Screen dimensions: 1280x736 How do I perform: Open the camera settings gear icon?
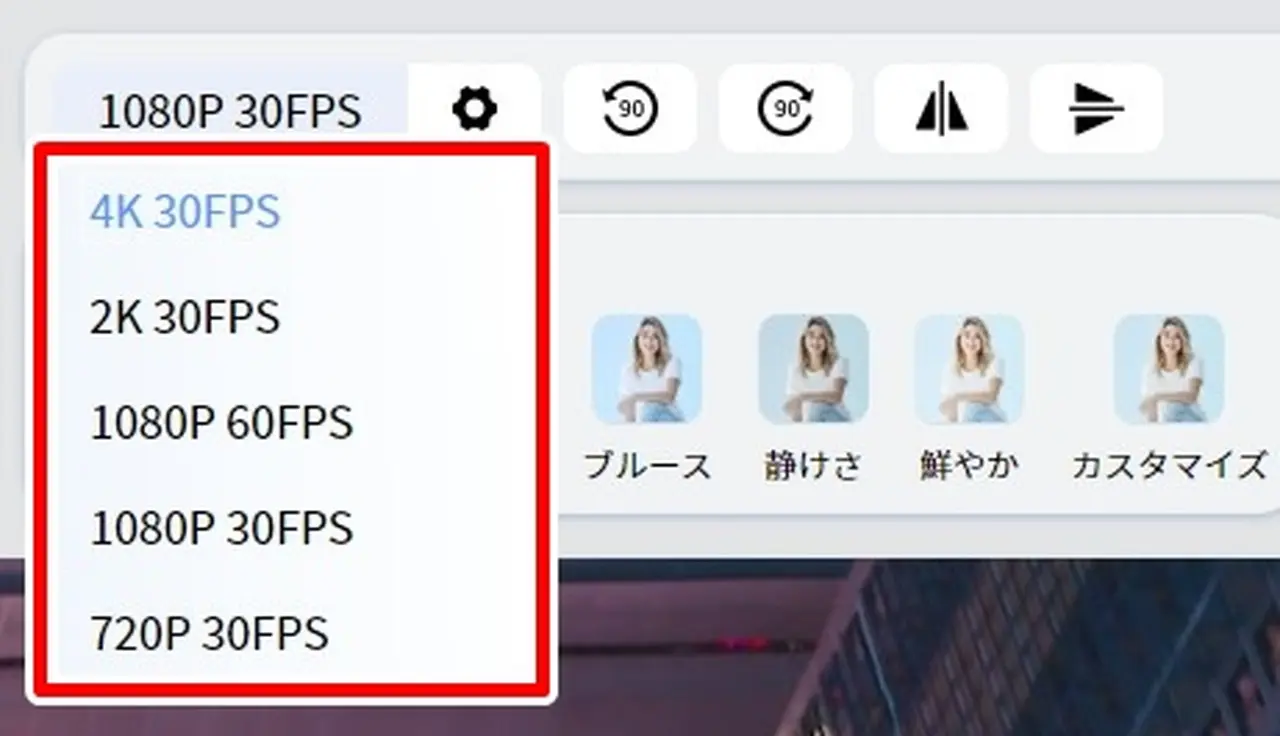pyautogui.click(x=474, y=108)
